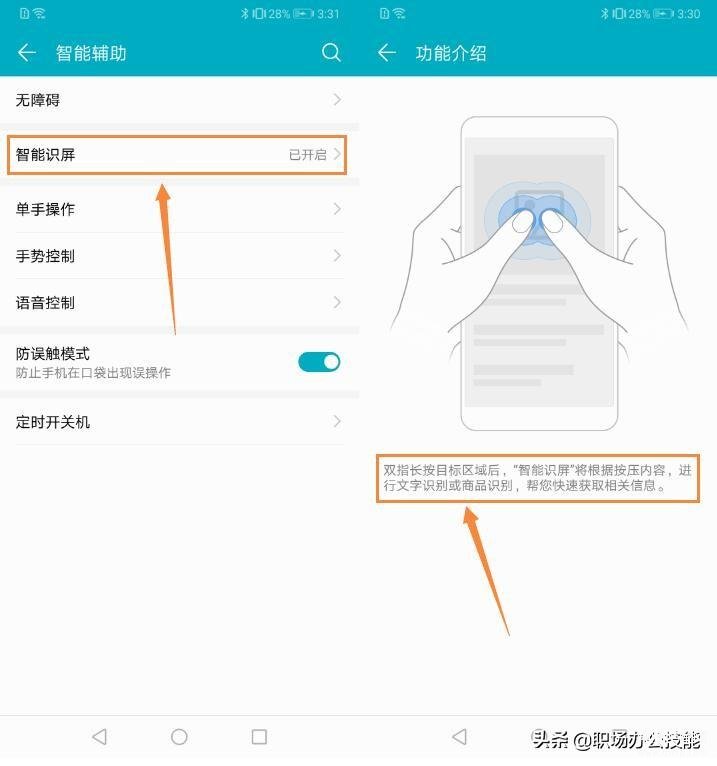Tap 功能介绍 page title
Image resolution: width=717 pixels, height=766 pixels.
click(451, 53)
